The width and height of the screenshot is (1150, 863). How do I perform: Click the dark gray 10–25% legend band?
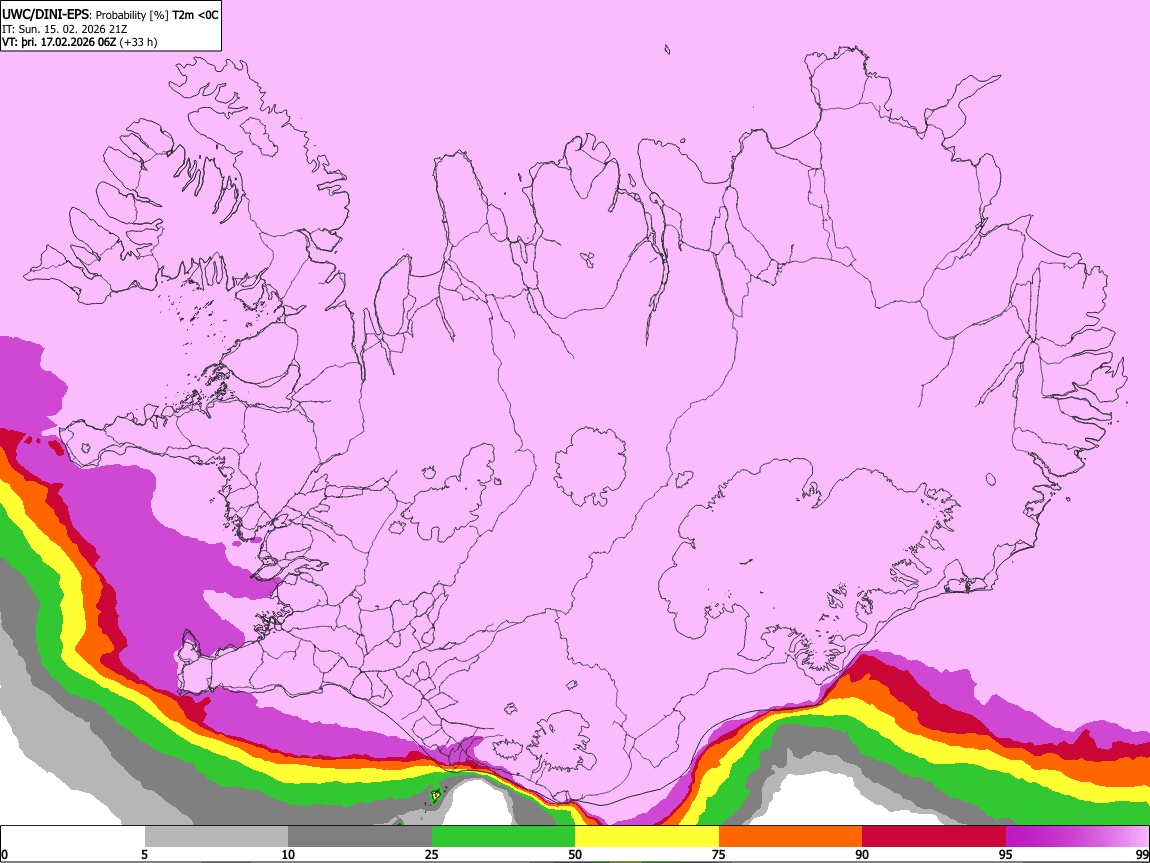click(x=360, y=837)
